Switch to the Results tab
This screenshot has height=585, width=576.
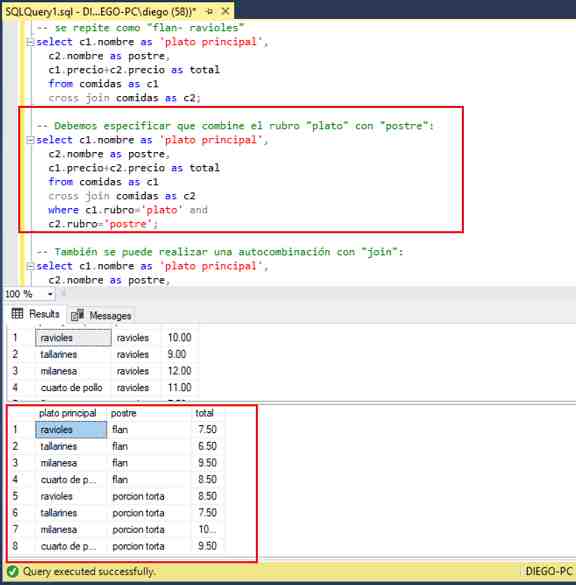[35, 314]
